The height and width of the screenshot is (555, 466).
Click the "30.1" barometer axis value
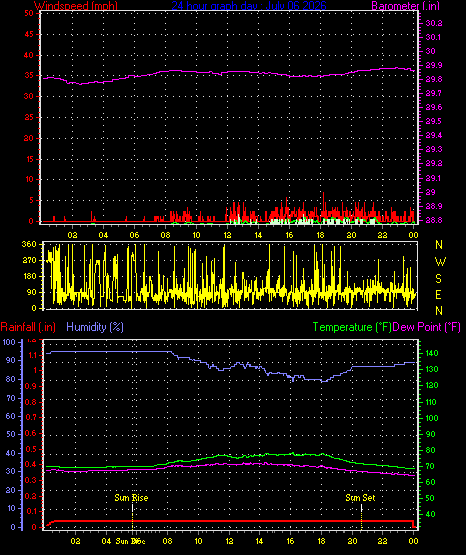(434, 37)
